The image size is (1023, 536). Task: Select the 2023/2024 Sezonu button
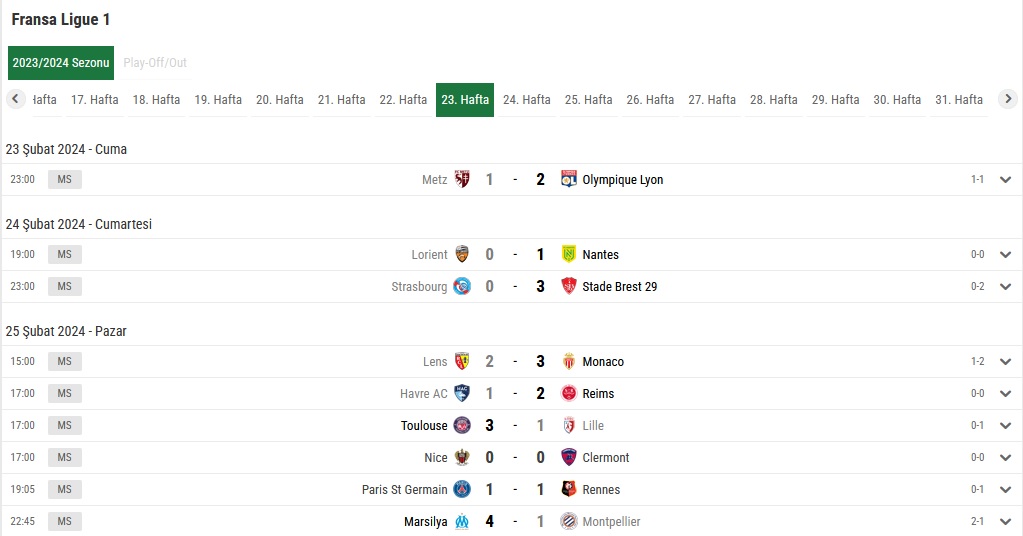pos(61,63)
